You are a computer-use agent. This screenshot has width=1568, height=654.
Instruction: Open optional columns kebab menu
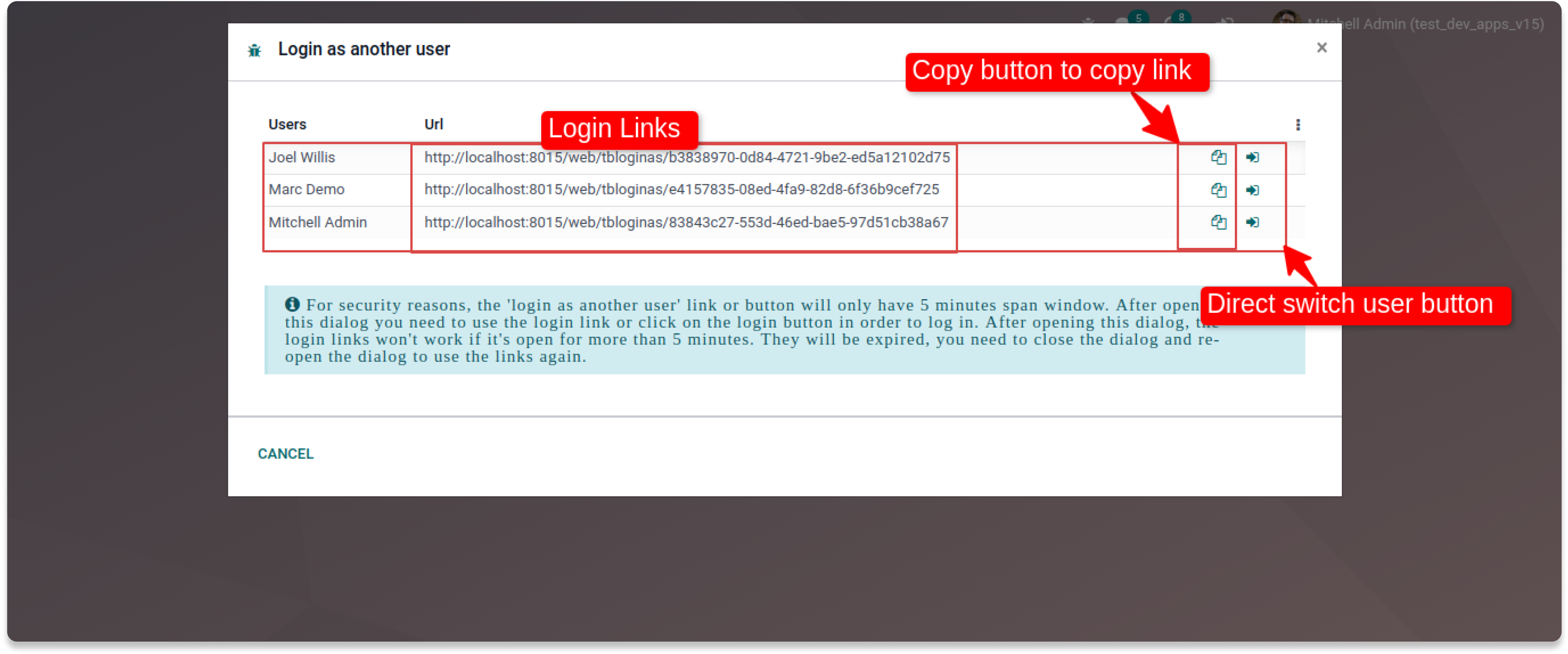tap(1298, 125)
